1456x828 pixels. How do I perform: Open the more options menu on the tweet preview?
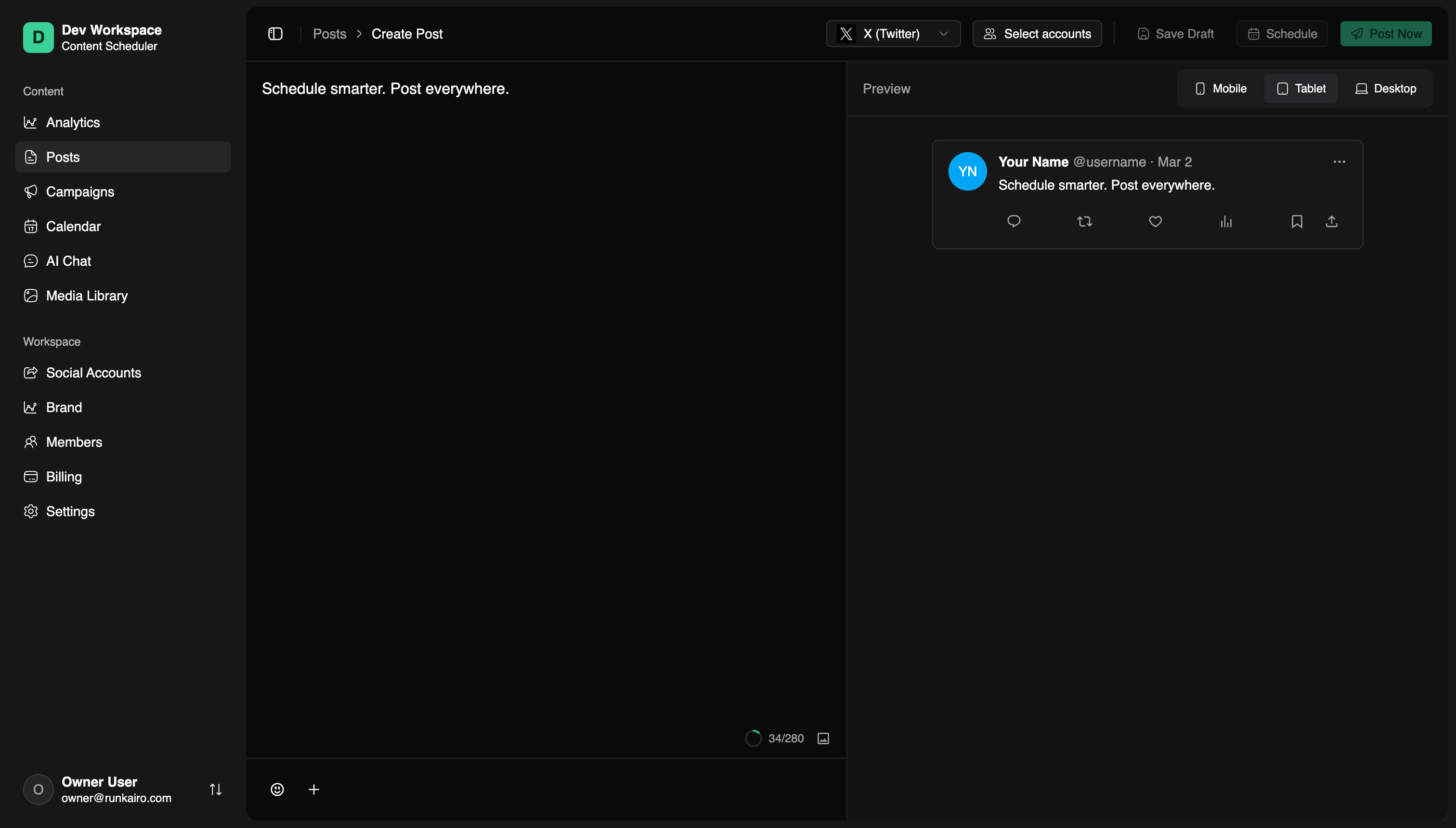tap(1339, 161)
